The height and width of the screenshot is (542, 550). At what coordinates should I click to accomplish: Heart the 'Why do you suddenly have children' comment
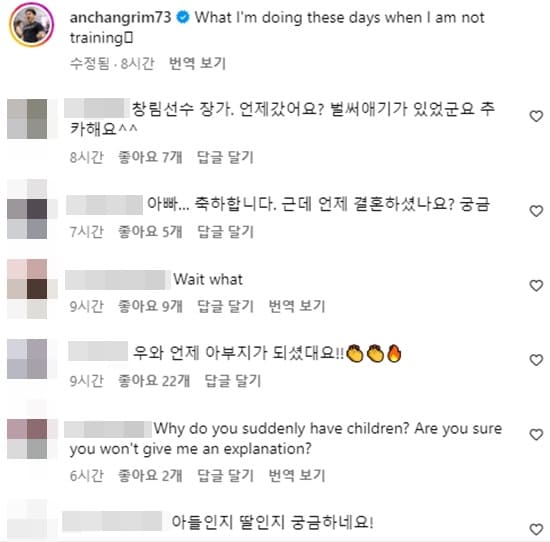click(x=536, y=435)
